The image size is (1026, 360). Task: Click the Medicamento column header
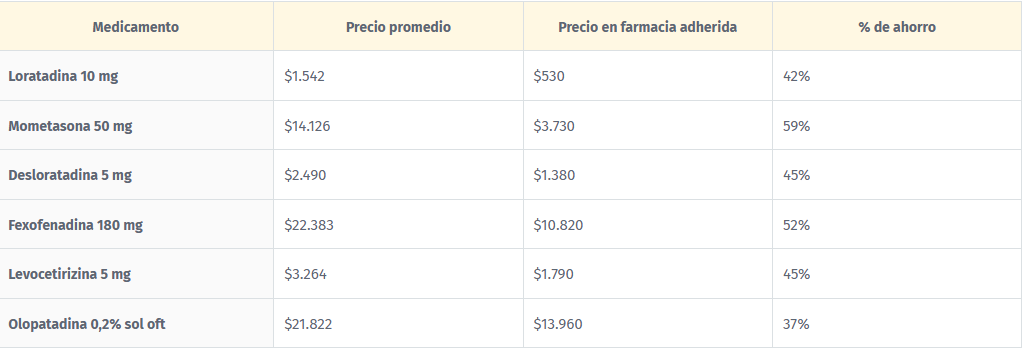click(135, 27)
